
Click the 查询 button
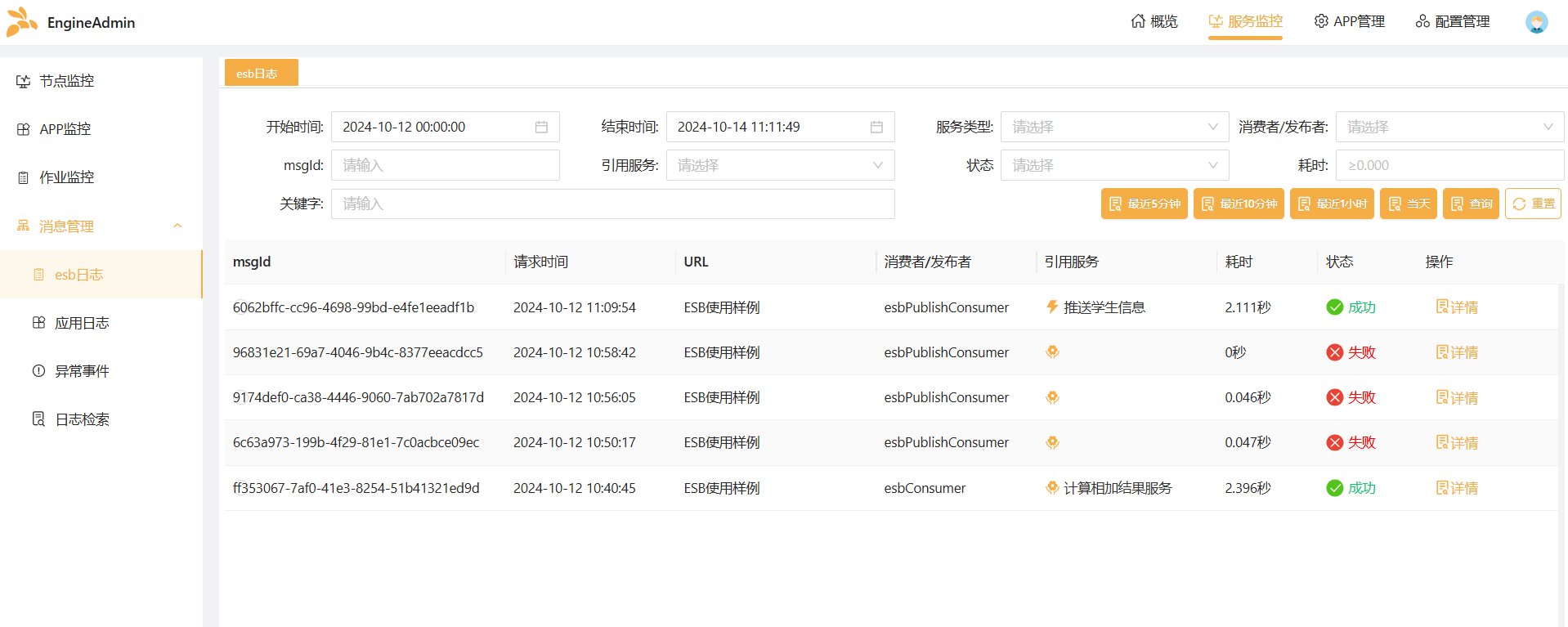pos(1471,204)
